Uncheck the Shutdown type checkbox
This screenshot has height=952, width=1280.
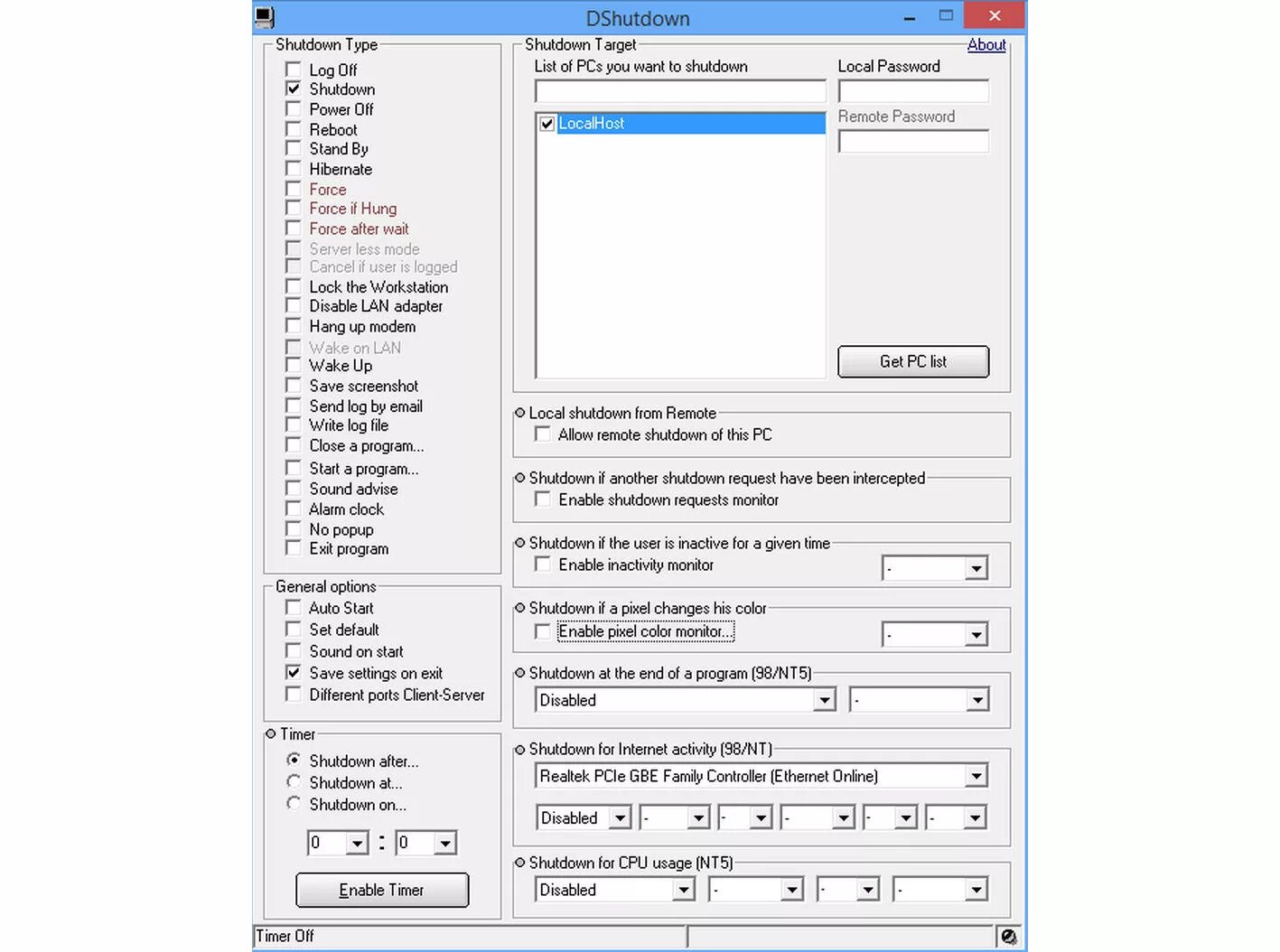[293, 89]
